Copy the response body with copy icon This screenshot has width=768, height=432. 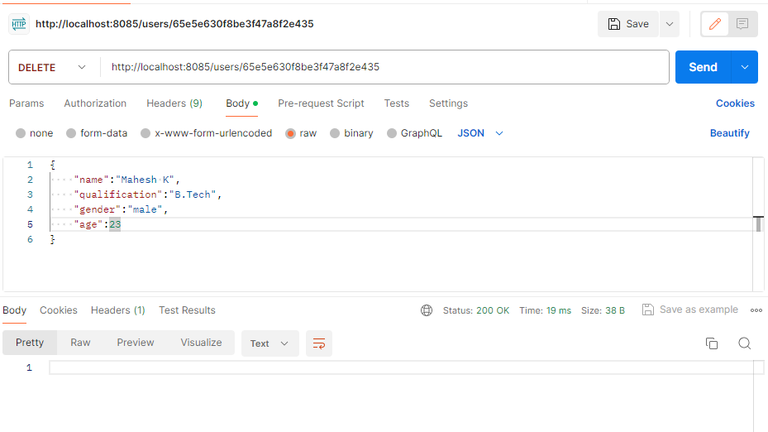tap(712, 343)
